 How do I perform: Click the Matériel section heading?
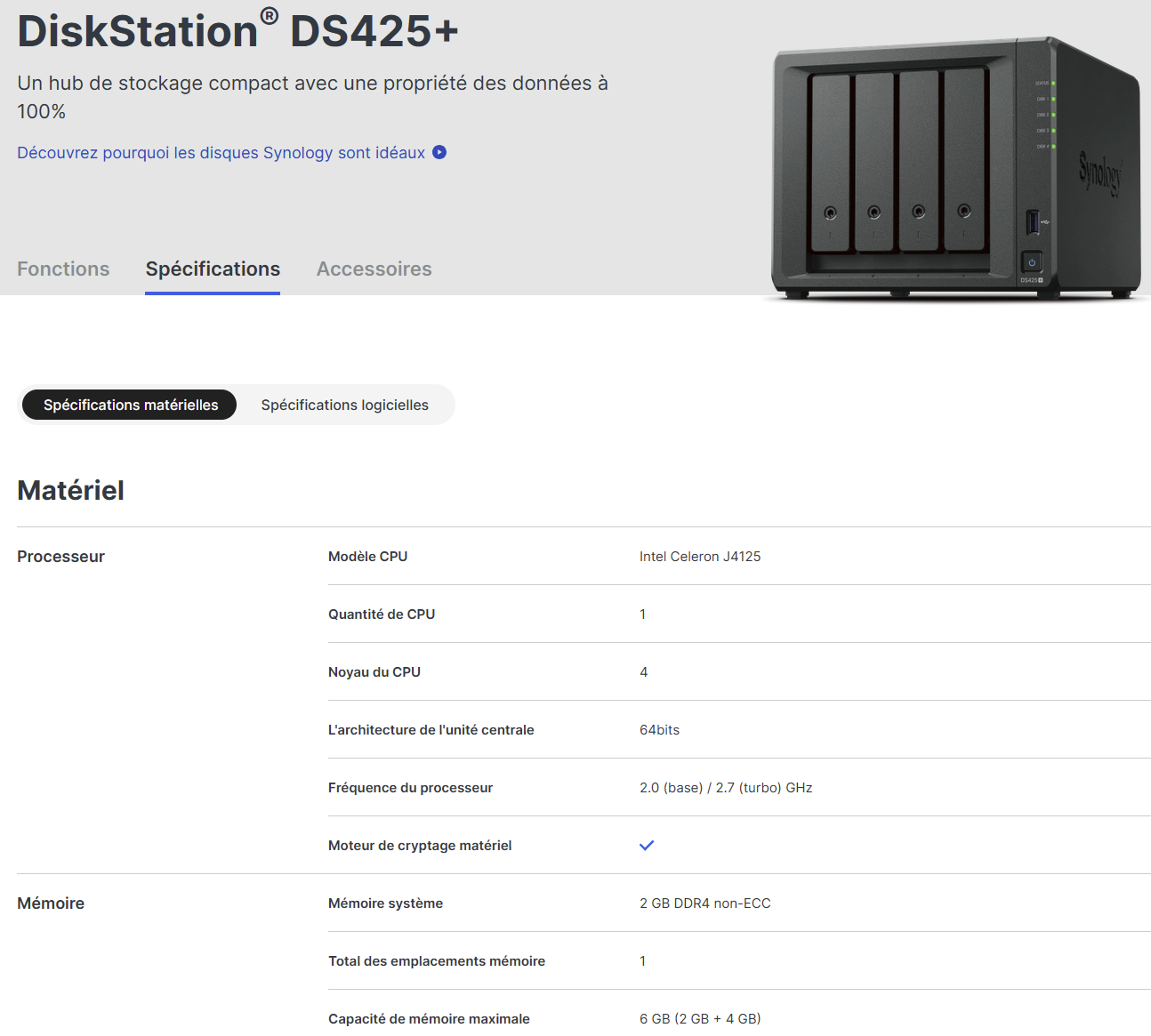[x=71, y=490]
